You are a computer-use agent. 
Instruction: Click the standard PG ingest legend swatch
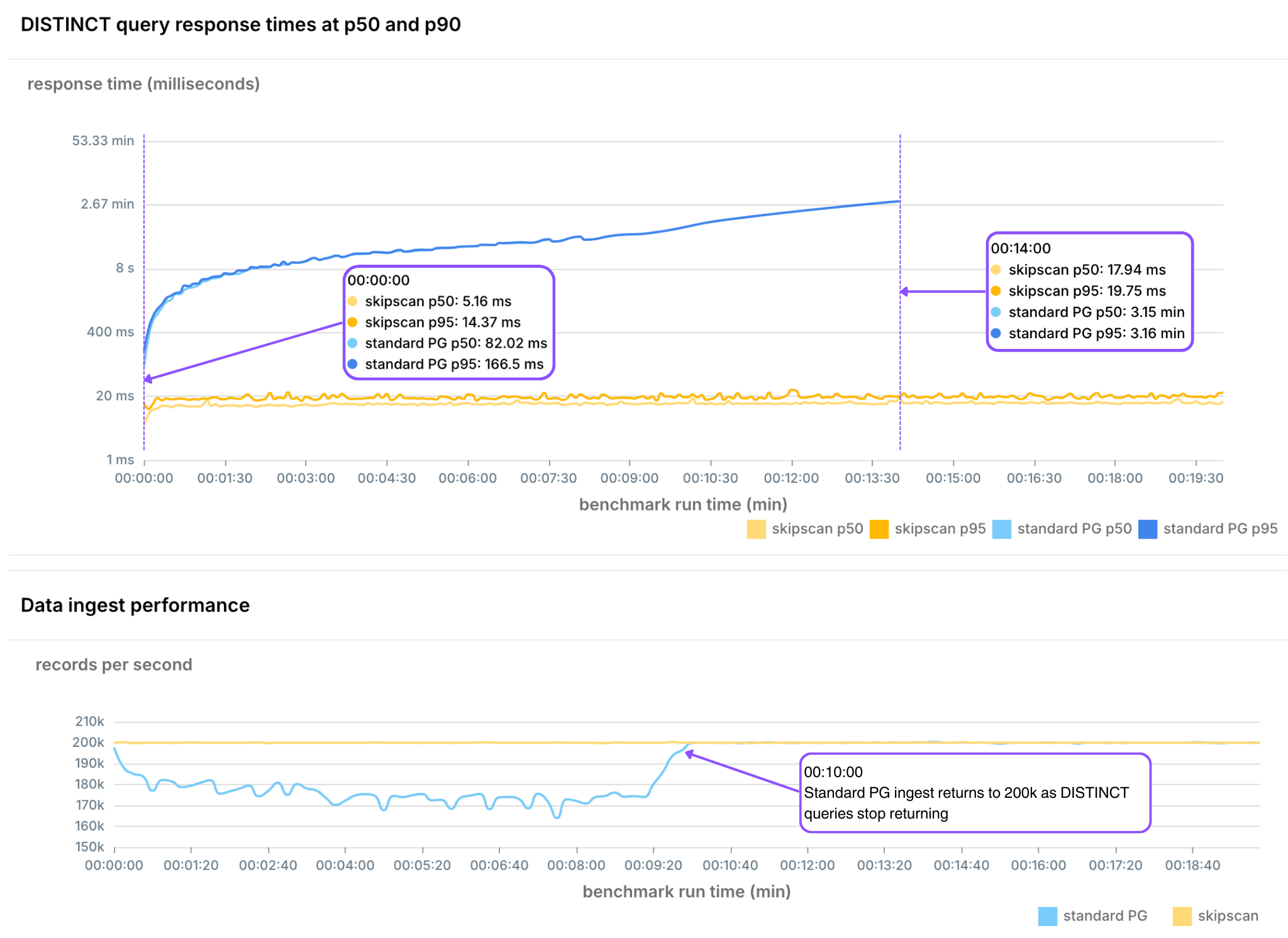point(1047,916)
